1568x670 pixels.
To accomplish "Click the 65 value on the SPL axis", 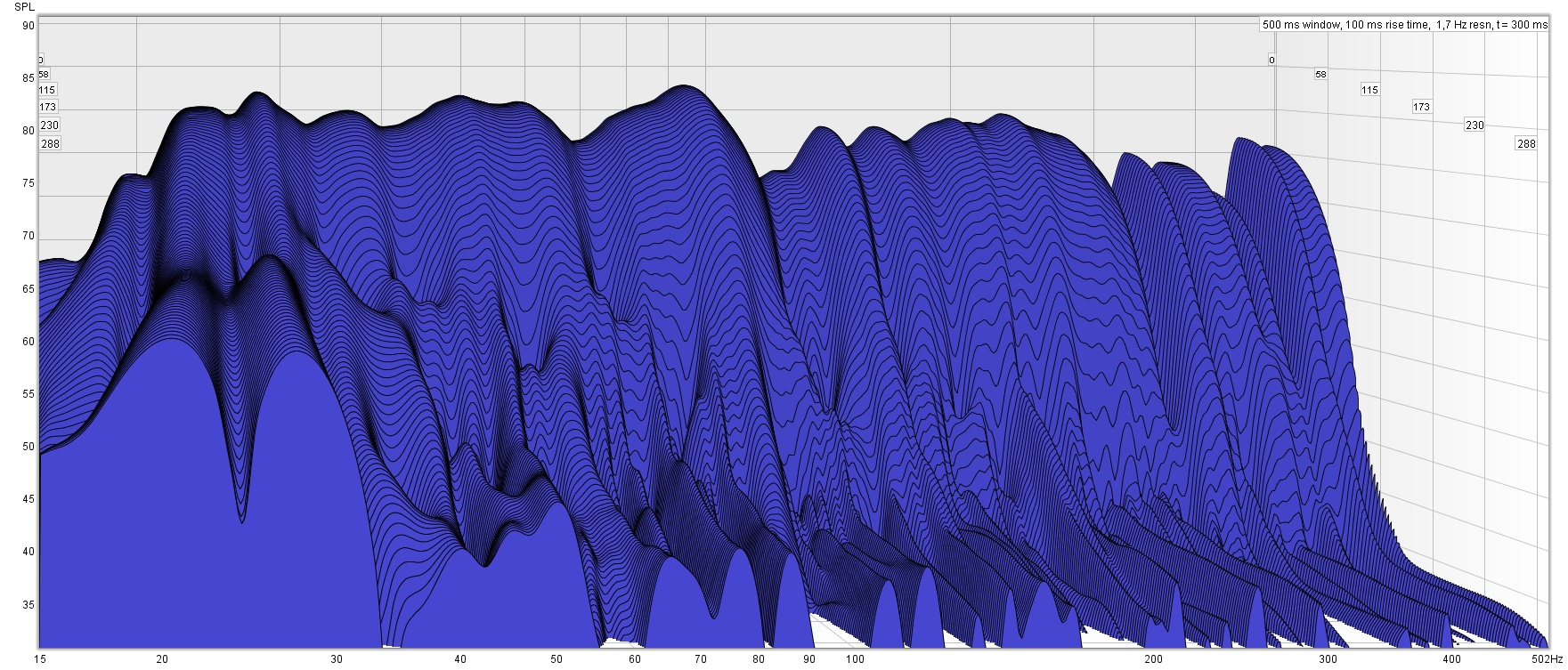I will (x=28, y=289).
